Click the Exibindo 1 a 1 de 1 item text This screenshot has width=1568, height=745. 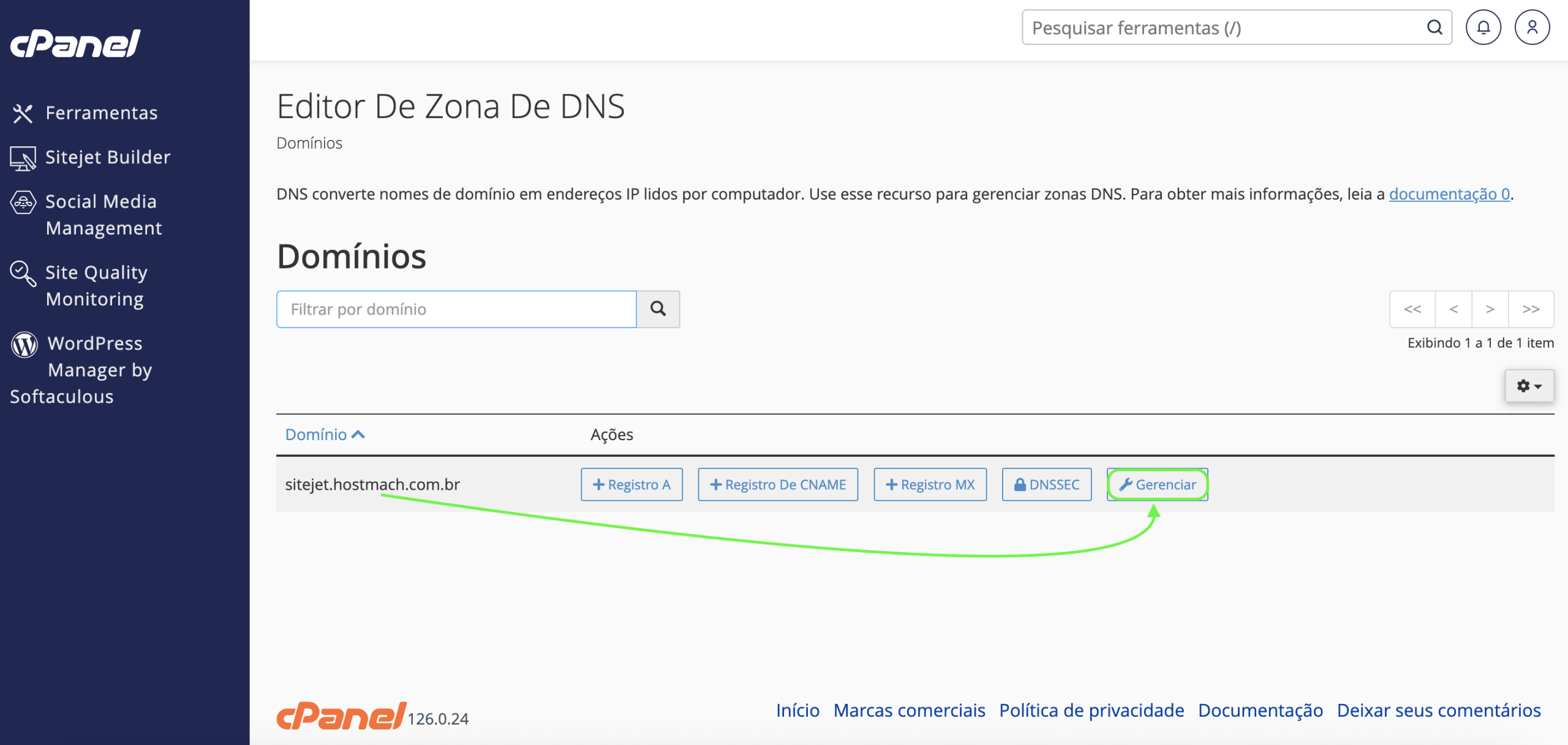pos(1480,343)
